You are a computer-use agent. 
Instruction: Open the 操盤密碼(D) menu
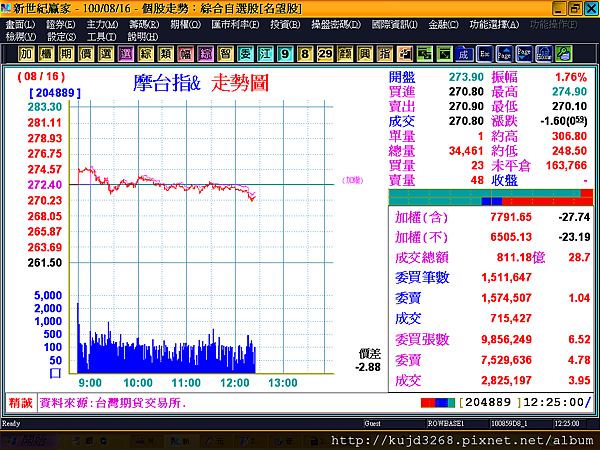pos(336,25)
